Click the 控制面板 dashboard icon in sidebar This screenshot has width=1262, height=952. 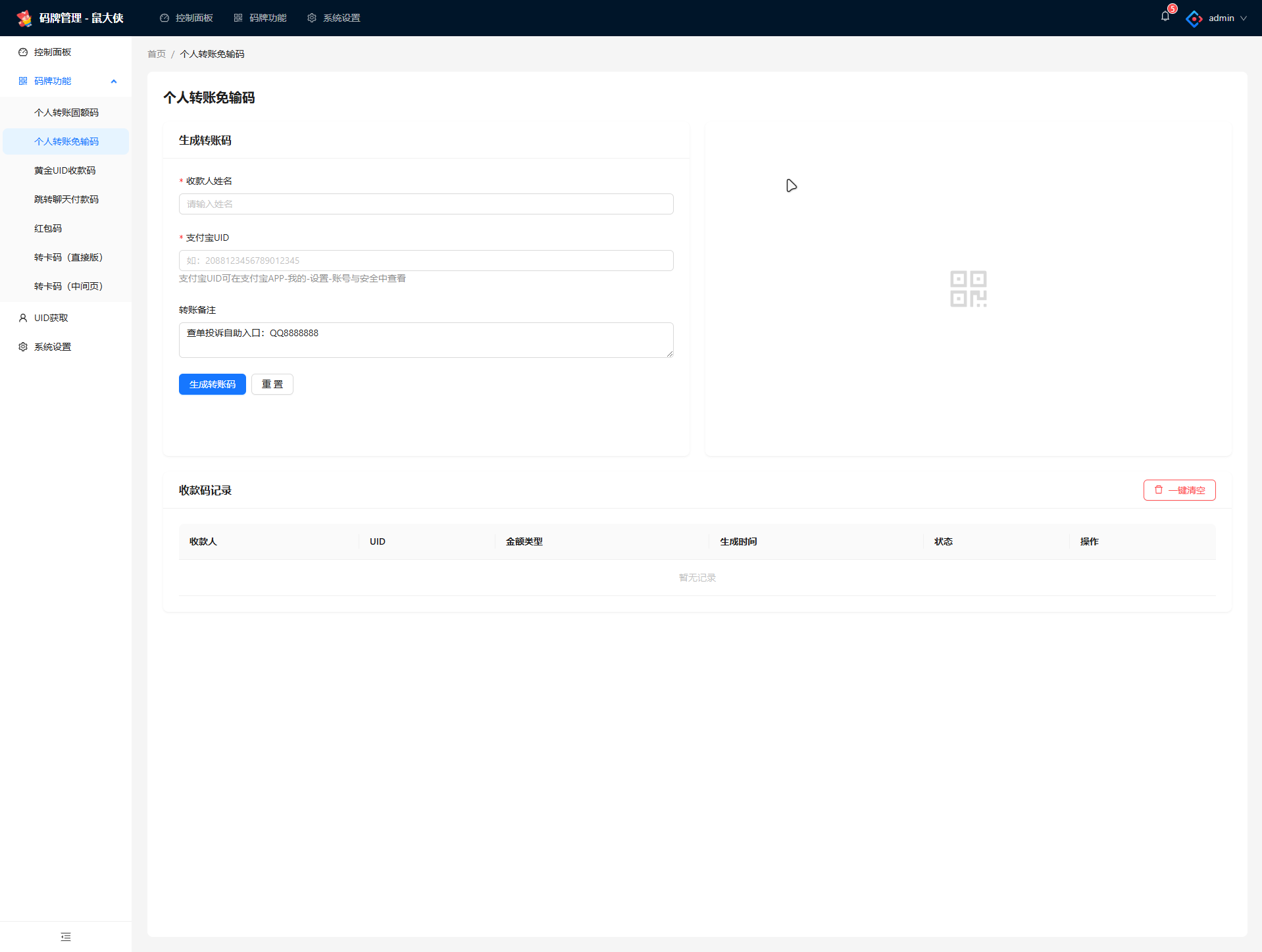(x=23, y=52)
